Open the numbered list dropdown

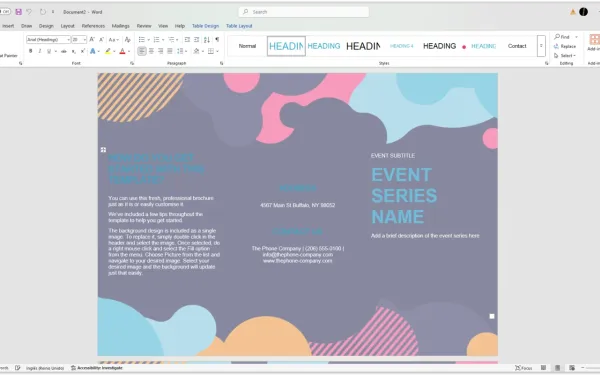163,39
